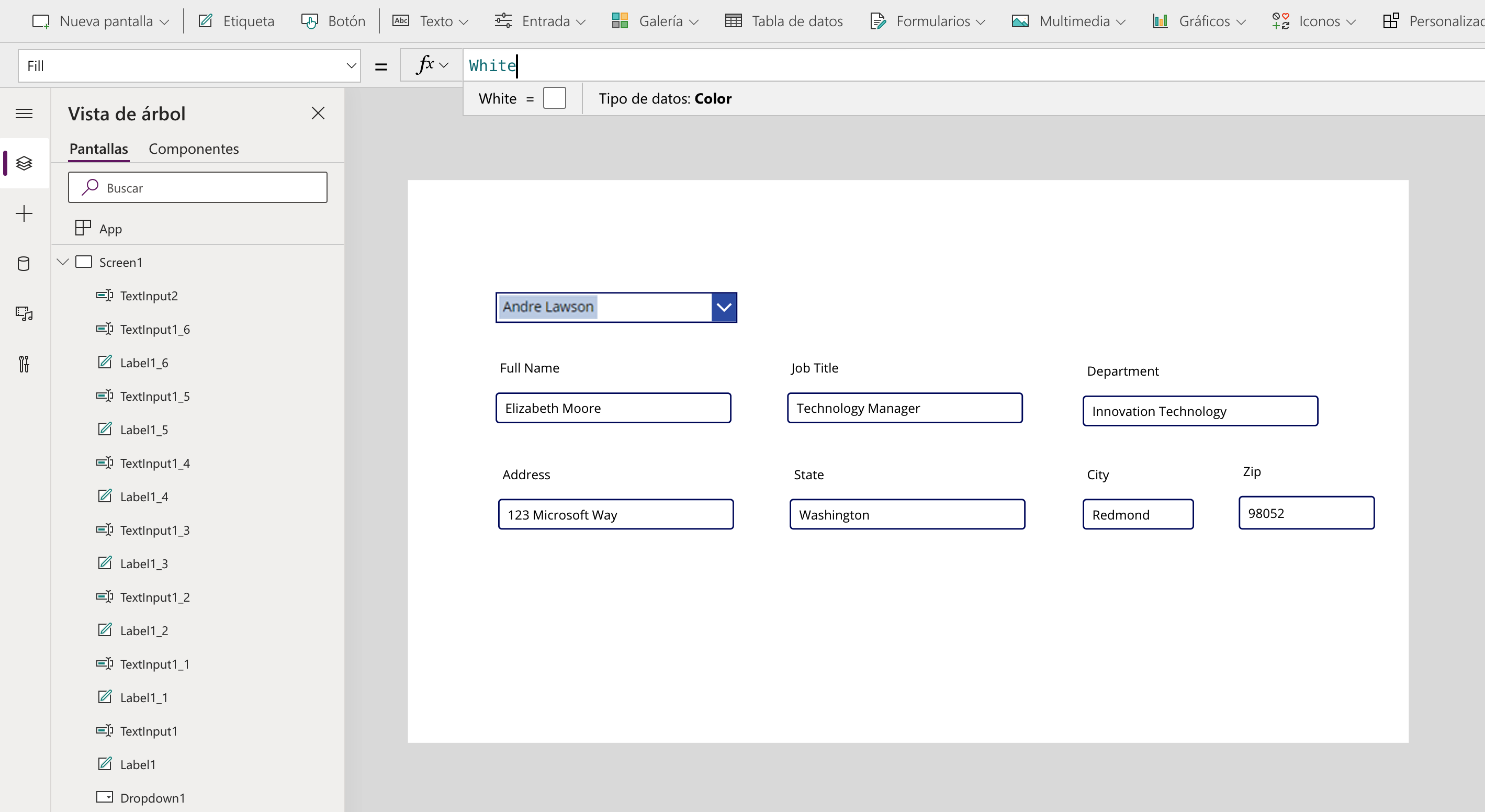Expand the fx formula chevron

(x=443, y=65)
